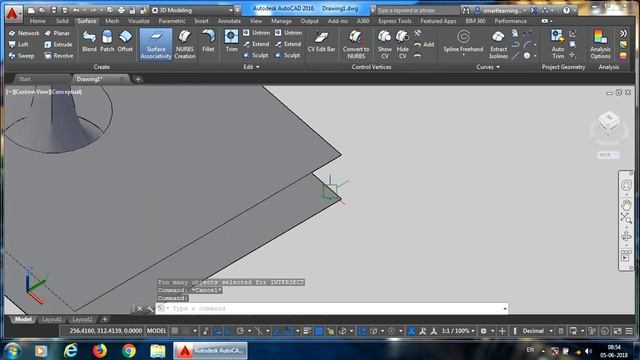
Task: Switch to the Home ribbon tab
Action: (x=38, y=21)
